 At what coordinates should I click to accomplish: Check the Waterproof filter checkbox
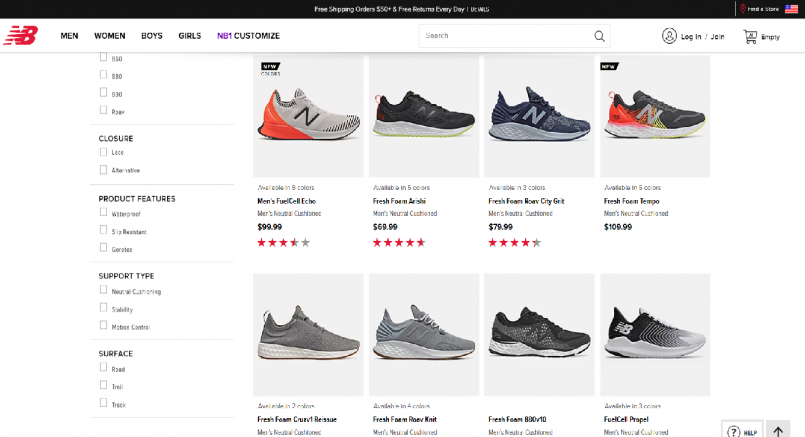click(x=103, y=213)
